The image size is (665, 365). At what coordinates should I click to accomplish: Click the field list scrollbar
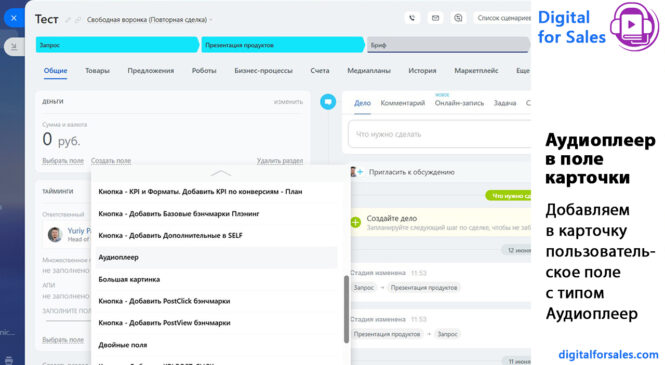click(346, 309)
